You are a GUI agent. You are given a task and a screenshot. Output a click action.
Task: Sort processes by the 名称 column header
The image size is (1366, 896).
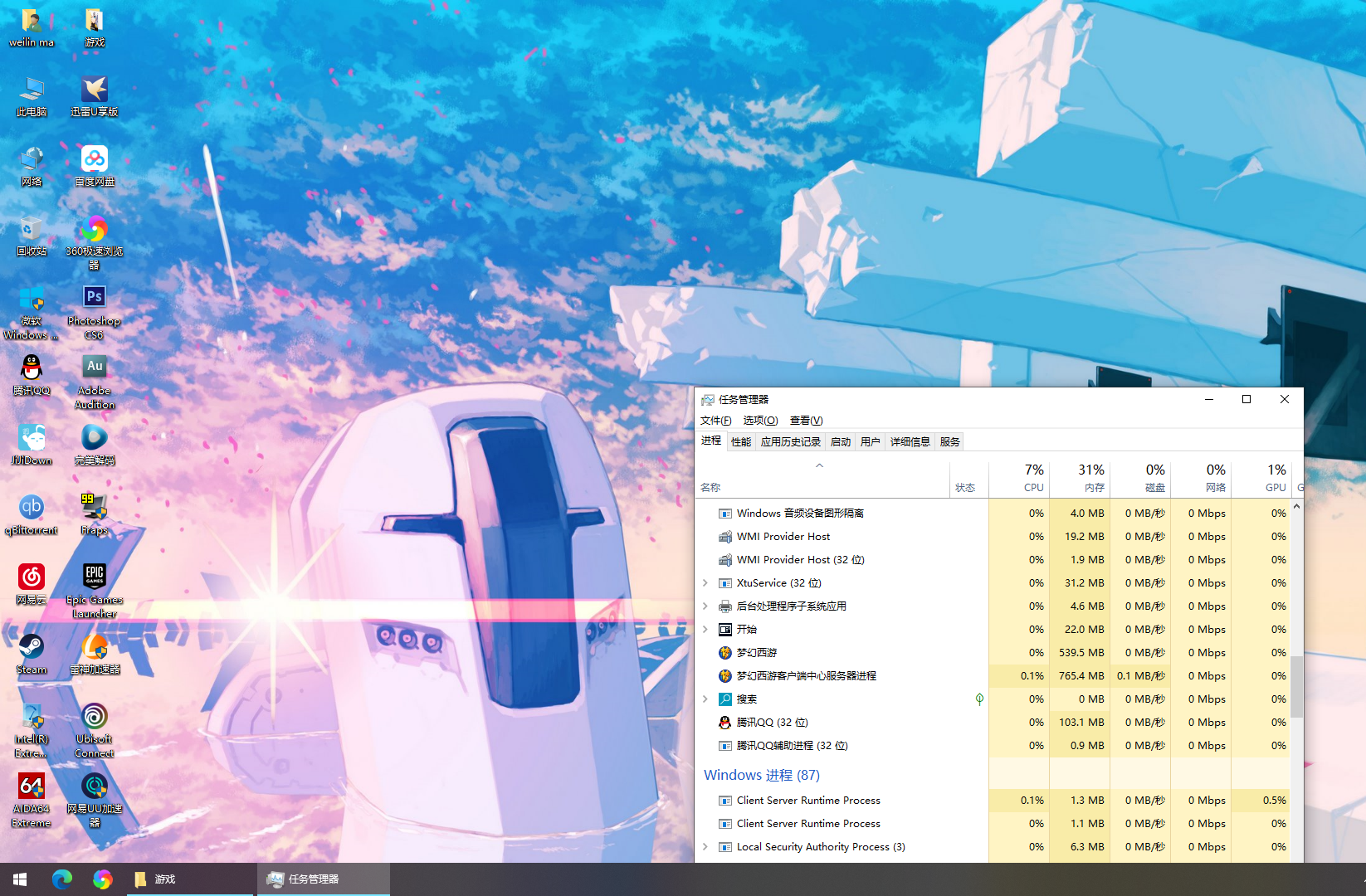(x=822, y=478)
